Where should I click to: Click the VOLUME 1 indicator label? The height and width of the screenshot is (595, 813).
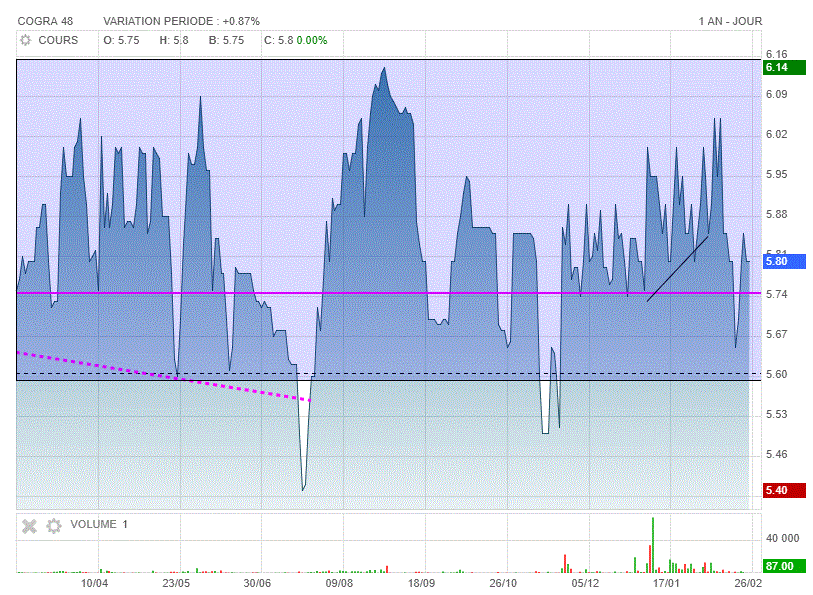99,525
